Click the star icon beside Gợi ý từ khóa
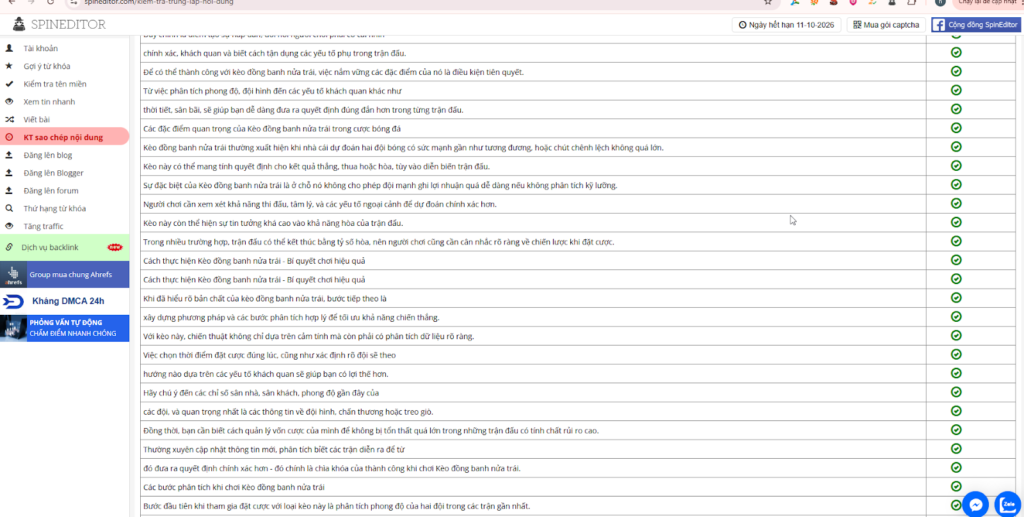 9,66
